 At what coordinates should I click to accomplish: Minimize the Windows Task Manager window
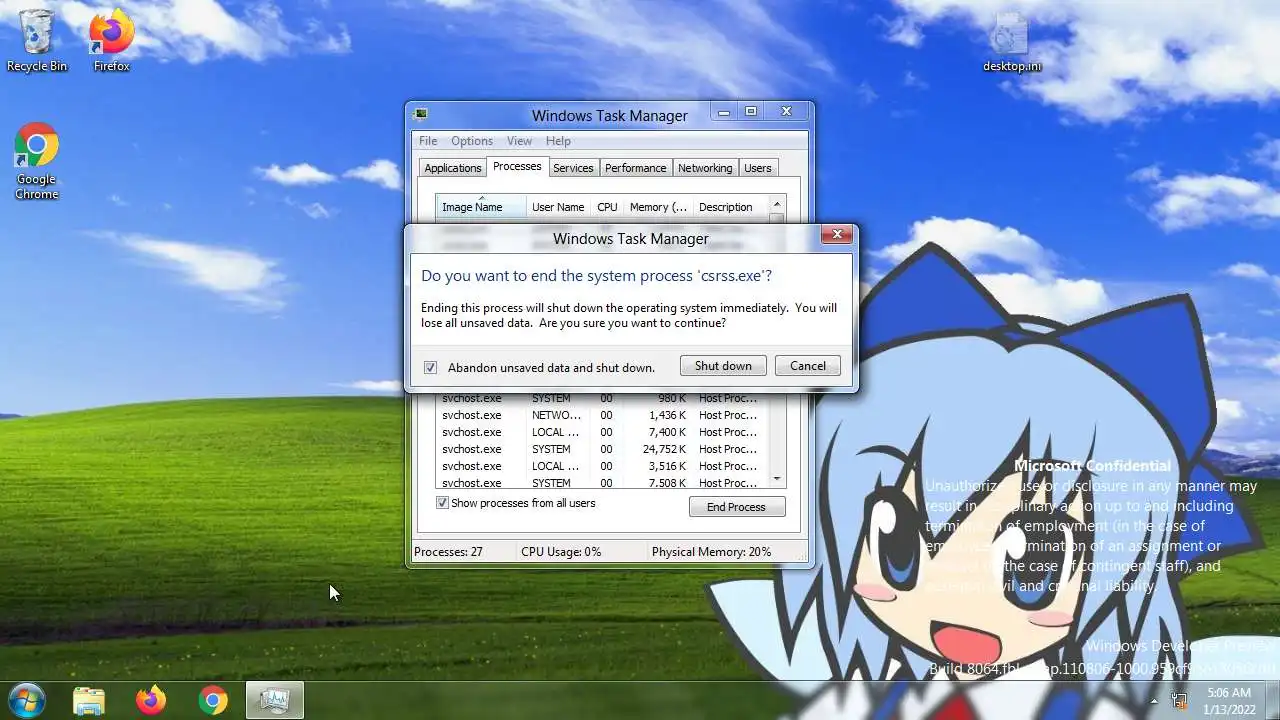pyautogui.click(x=724, y=112)
